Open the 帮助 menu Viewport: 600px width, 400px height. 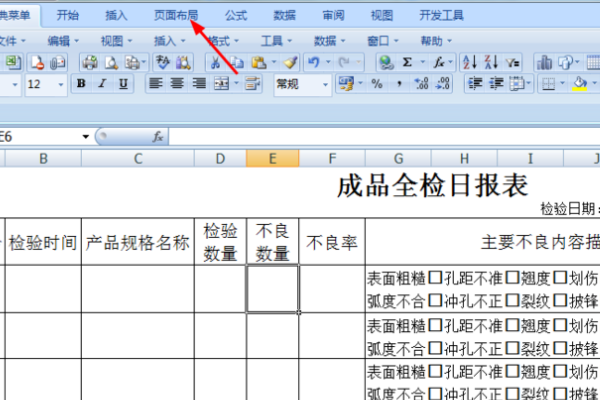[436, 41]
